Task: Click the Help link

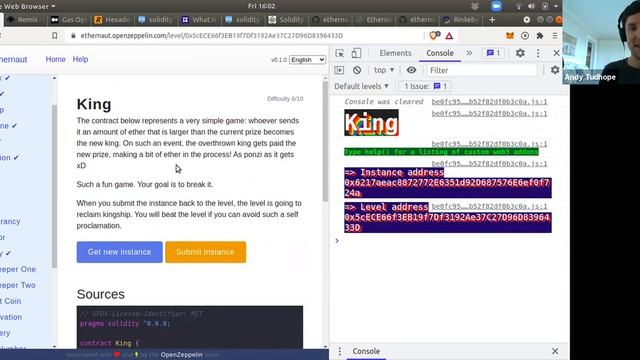Action: tap(80, 59)
